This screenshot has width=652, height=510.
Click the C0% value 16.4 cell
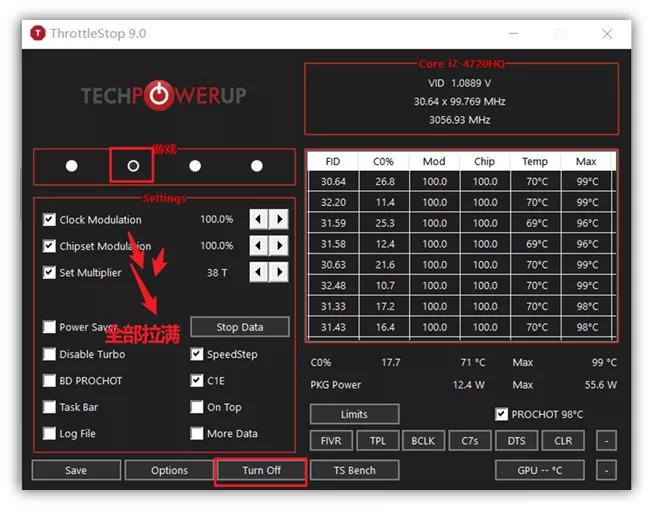click(x=385, y=327)
